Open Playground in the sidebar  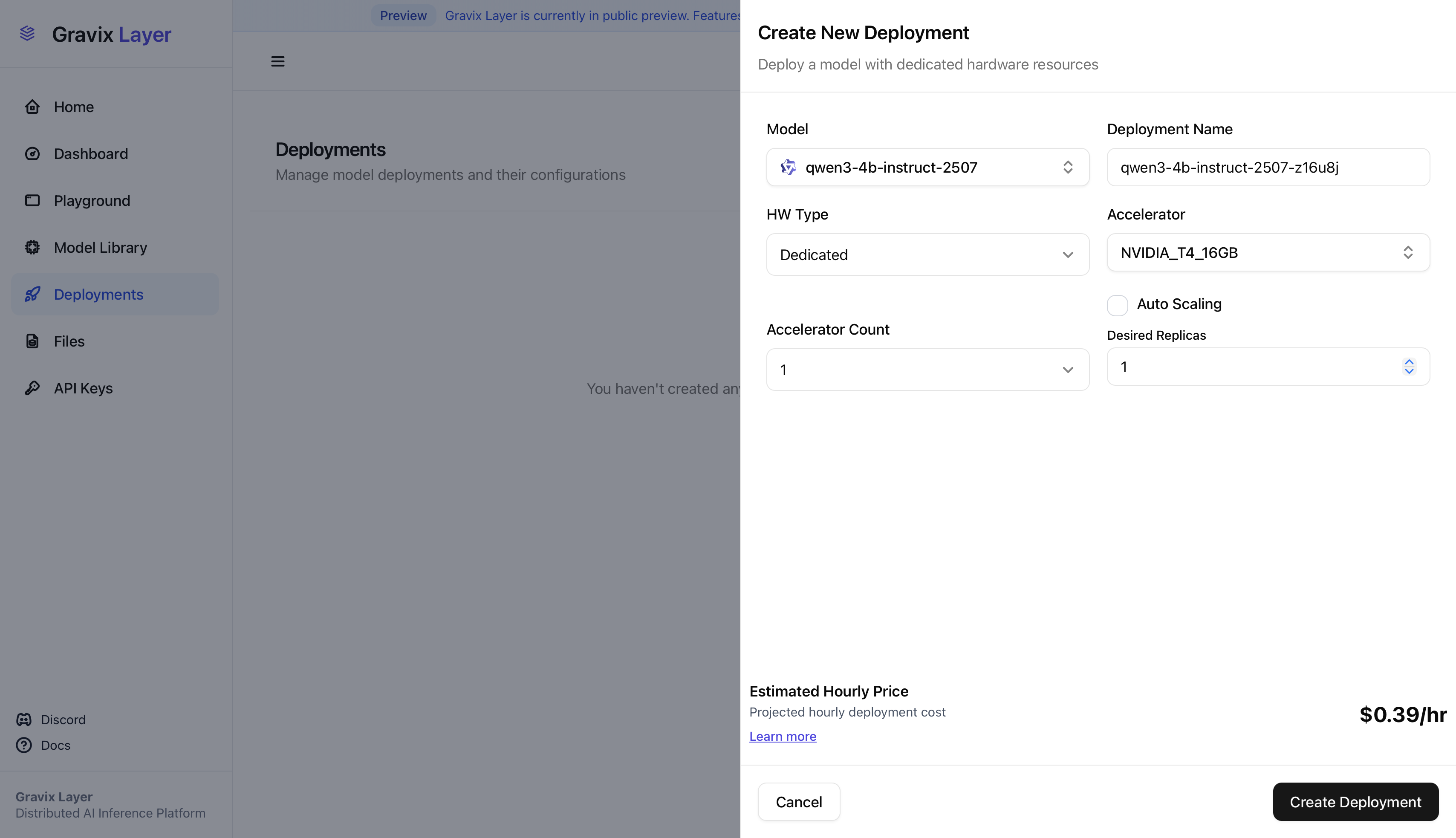pyautogui.click(x=92, y=201)
